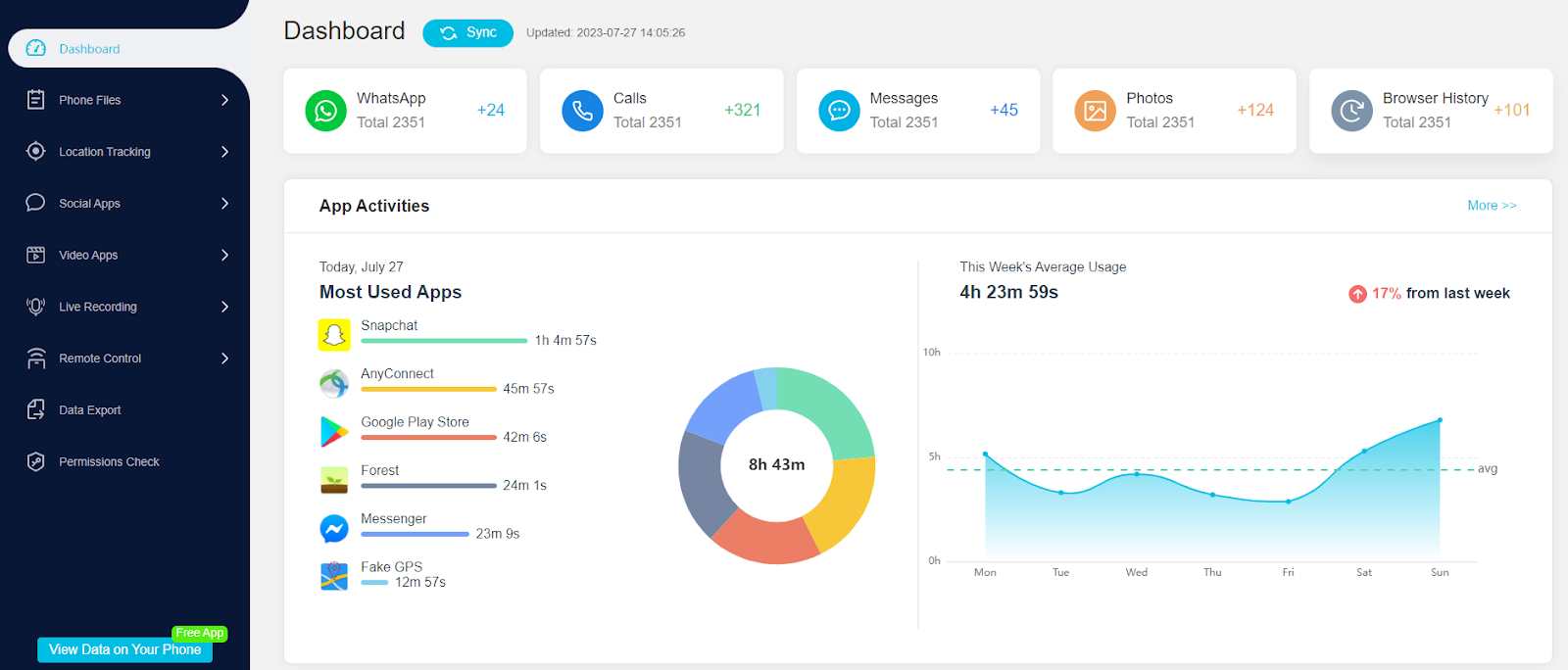Click the Forest app icon

(334, 480)
